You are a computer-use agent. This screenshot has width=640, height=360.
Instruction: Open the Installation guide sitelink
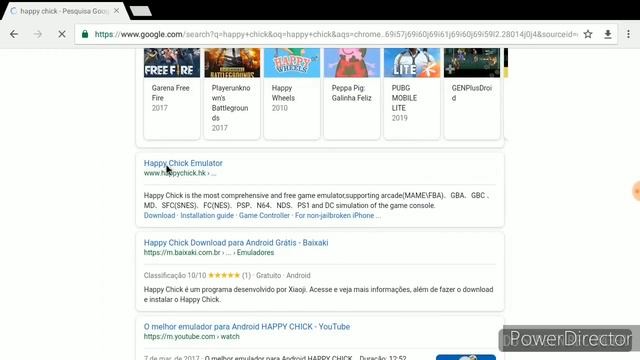[x=207, y=216]
